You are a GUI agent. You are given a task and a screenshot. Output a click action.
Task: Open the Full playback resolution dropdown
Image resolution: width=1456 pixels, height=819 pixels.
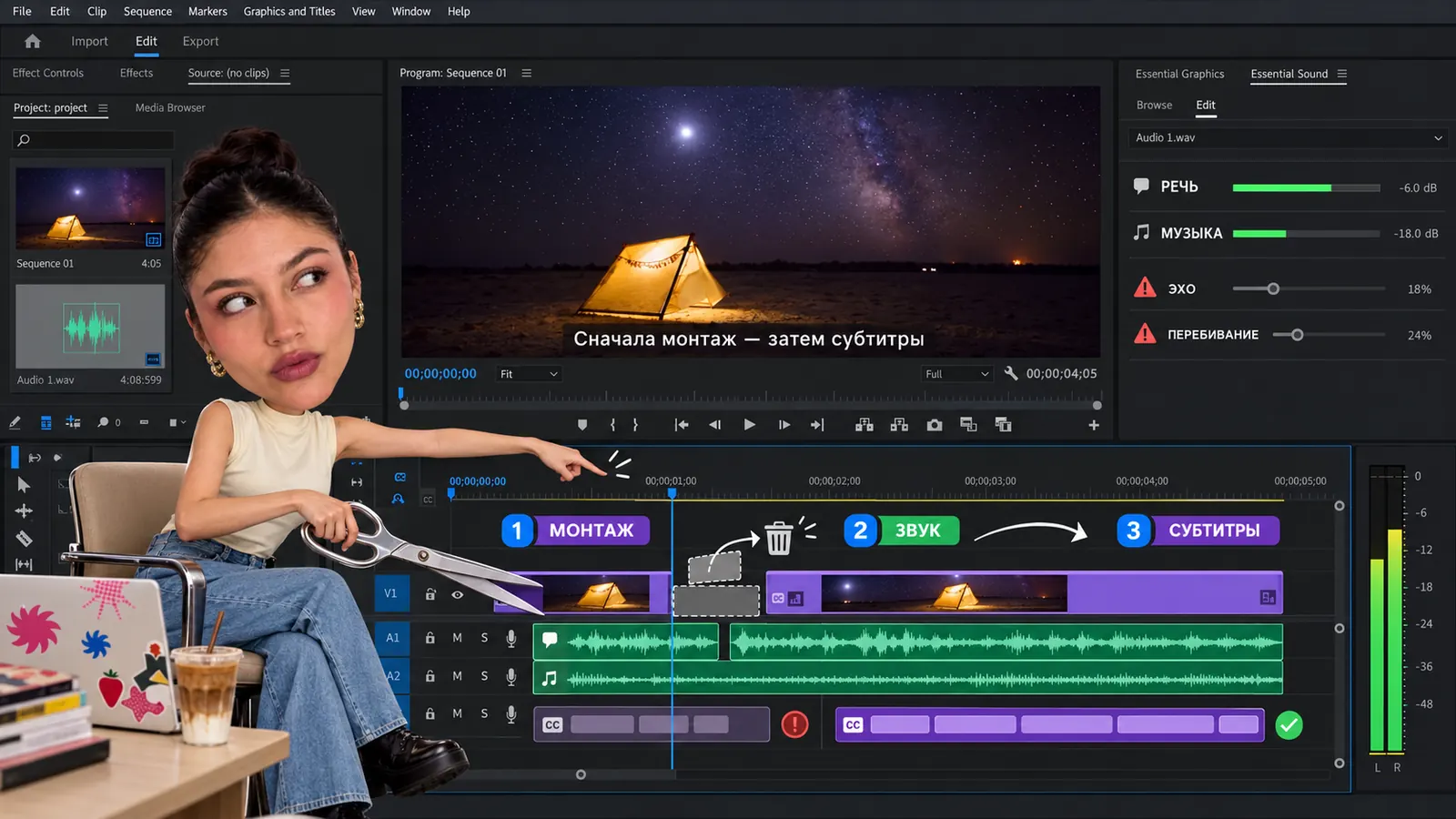pyautogui.click(x=957, y=374)
